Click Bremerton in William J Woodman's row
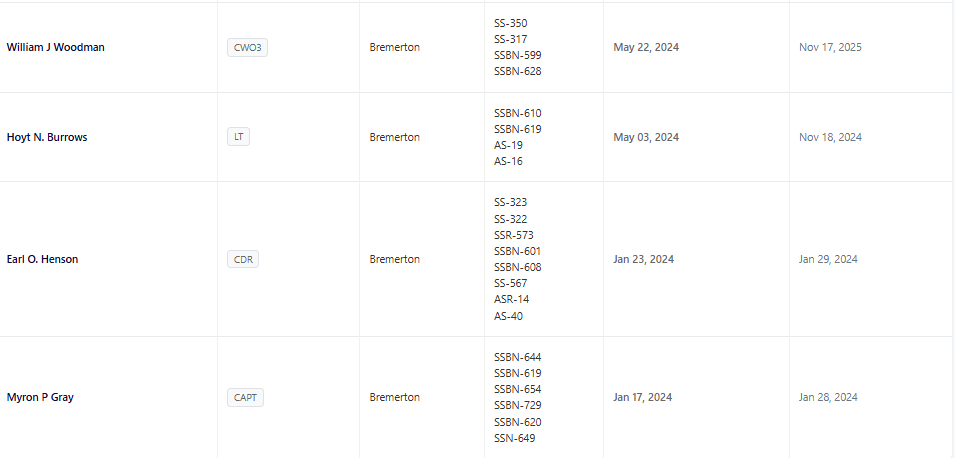Screen dimensions: 955x458 coord(394,47)
